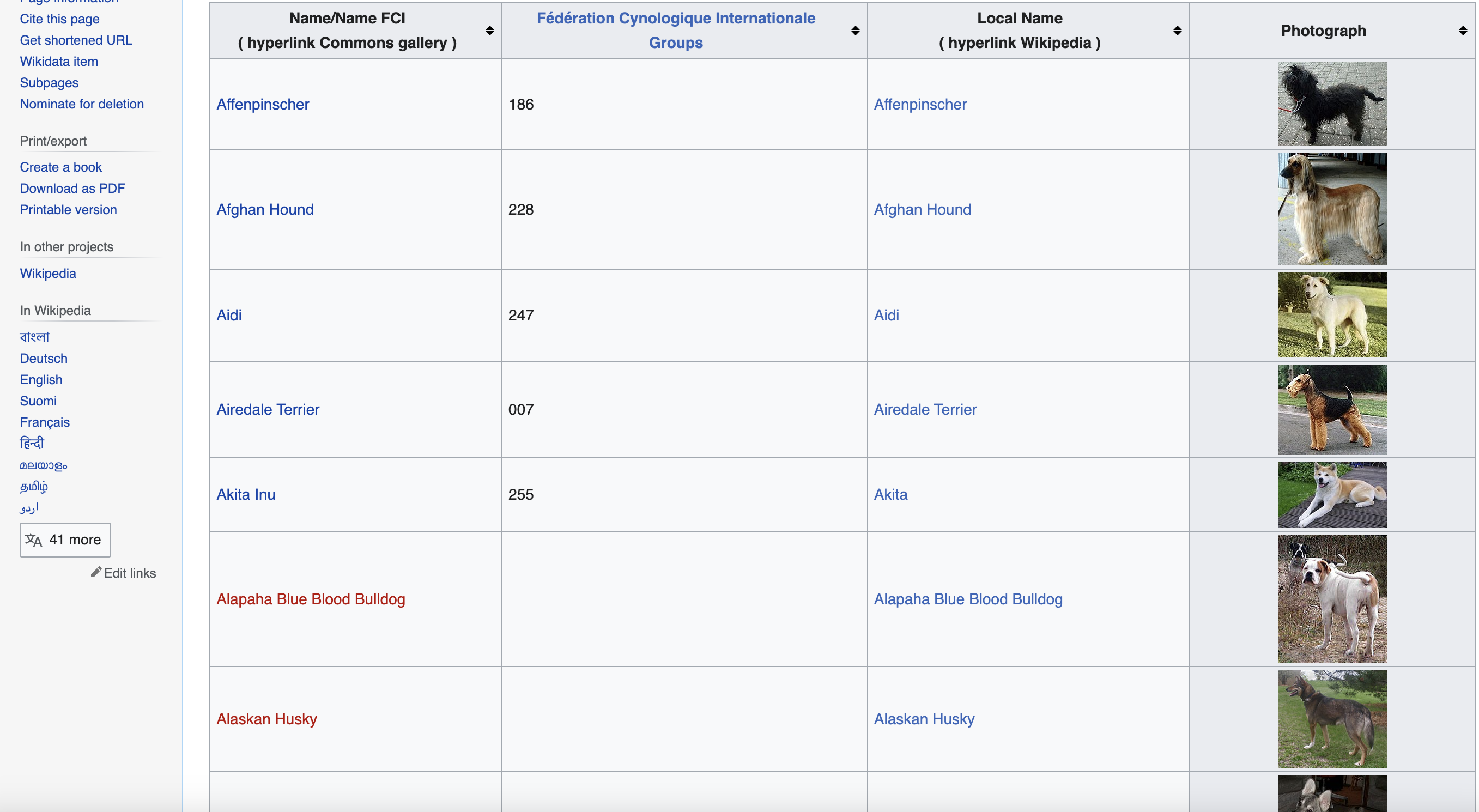Click Download as PDF link
Viewport: 1479px width, 812px height.
click(x=72, y=189)
